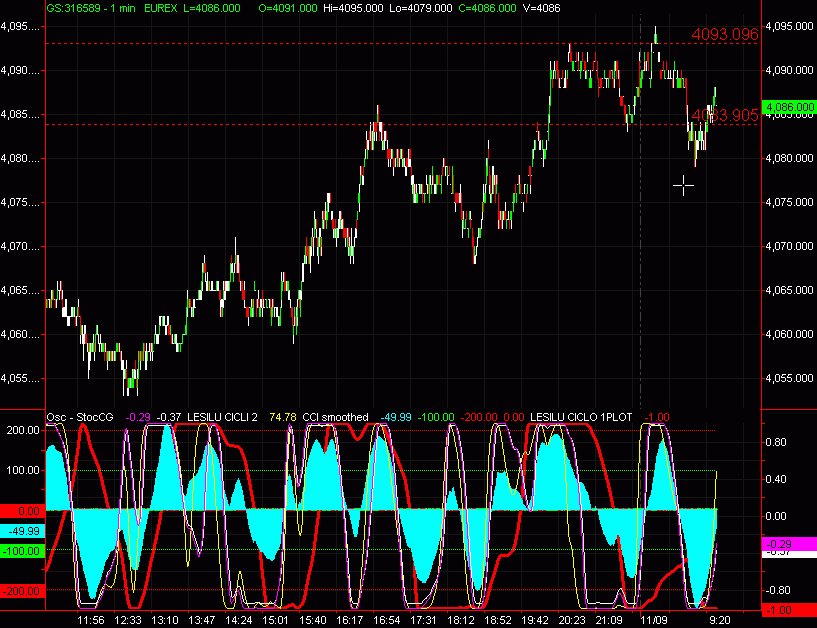
Task: Click '4,060.000' on the right price axis
Action: pyautogui.click(x=789, y=334)
